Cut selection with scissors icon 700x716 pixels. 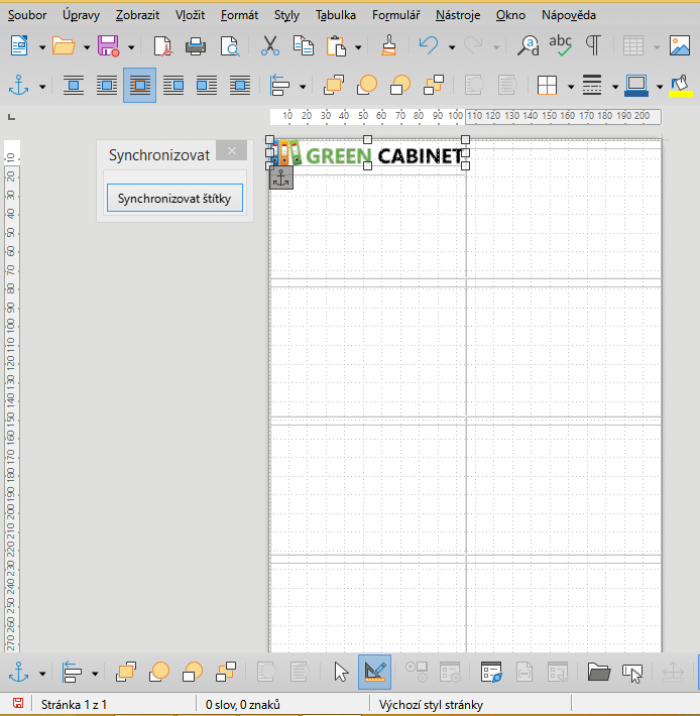click(270, 46)
